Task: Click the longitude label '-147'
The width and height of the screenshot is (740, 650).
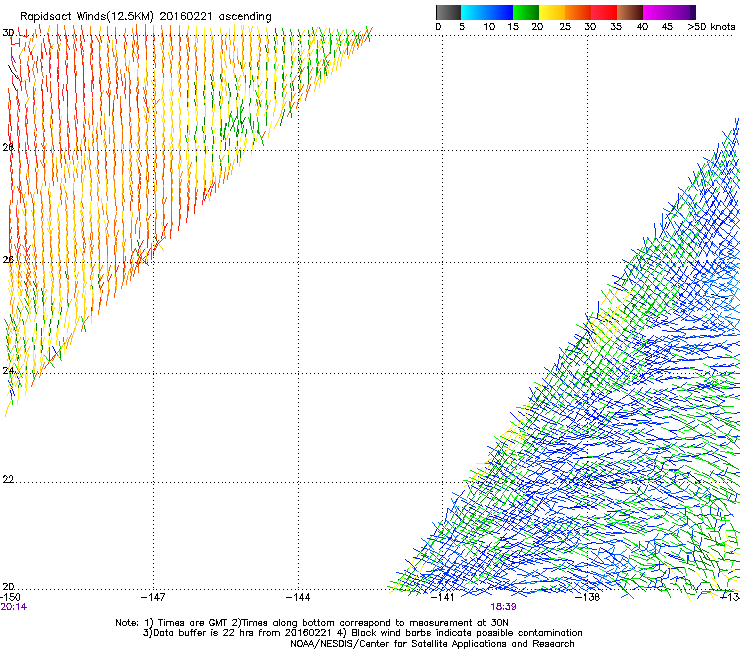Action: coord(153,597)
